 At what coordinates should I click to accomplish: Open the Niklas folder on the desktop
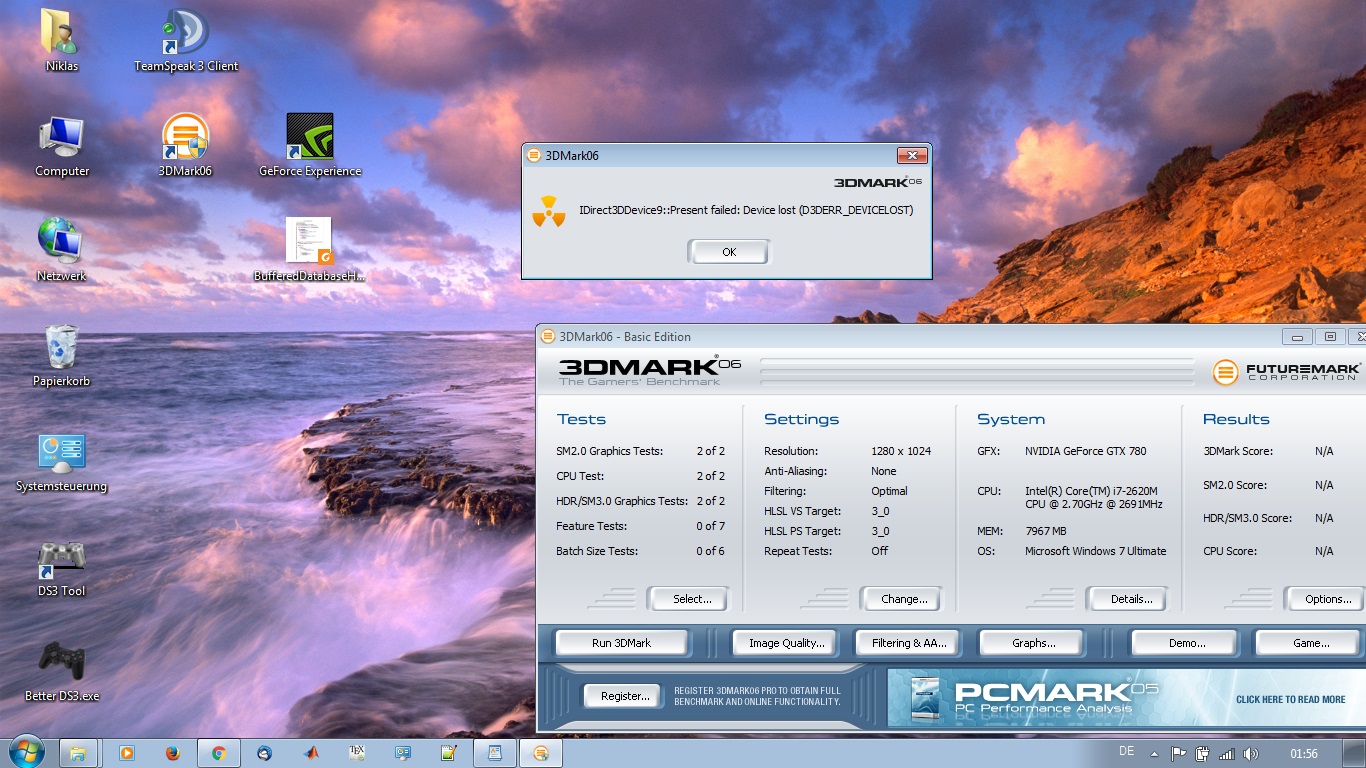pos(62,40)
